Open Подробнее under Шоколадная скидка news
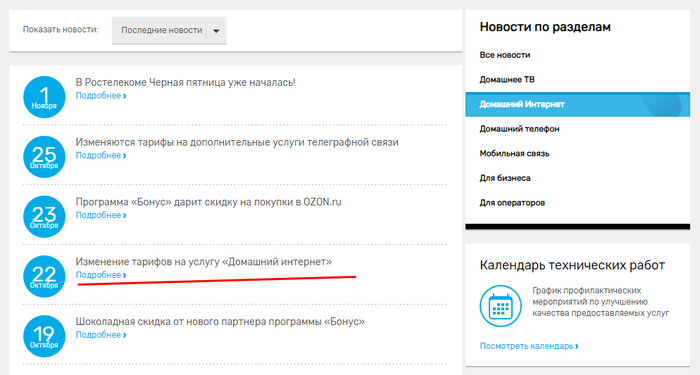 (x=101, y=335)
